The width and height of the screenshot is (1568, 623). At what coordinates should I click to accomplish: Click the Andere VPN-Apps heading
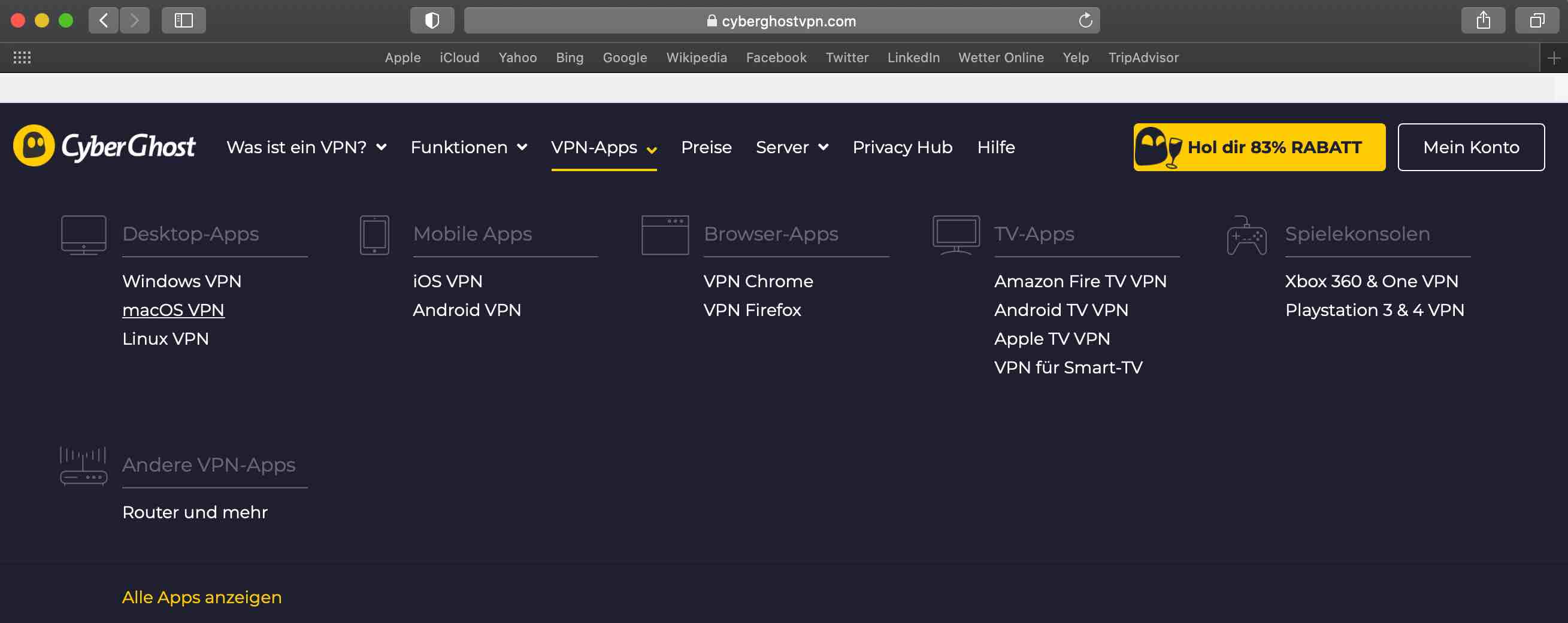[x=209, y=465]
